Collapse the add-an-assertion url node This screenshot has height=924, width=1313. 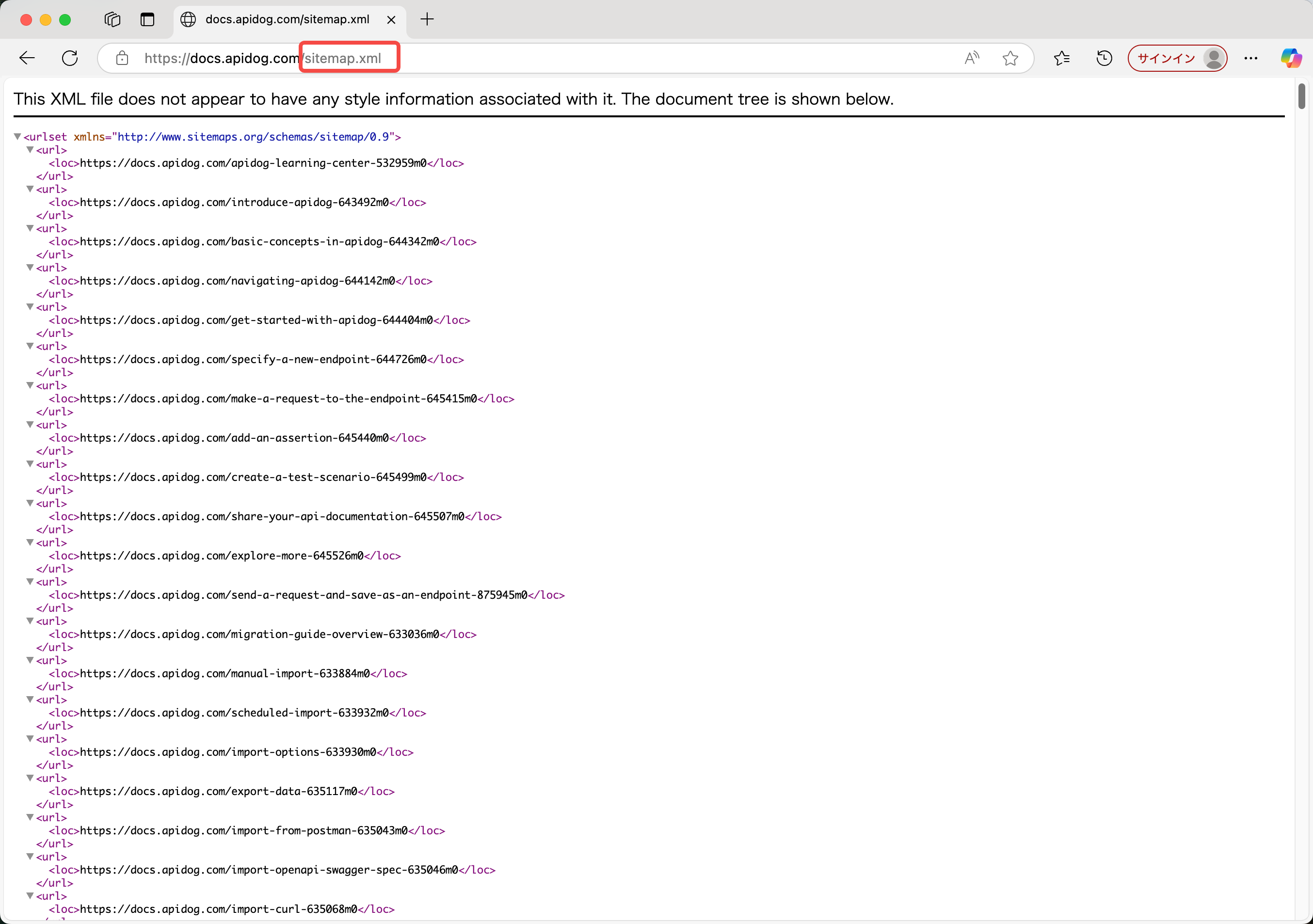[30, 424]
